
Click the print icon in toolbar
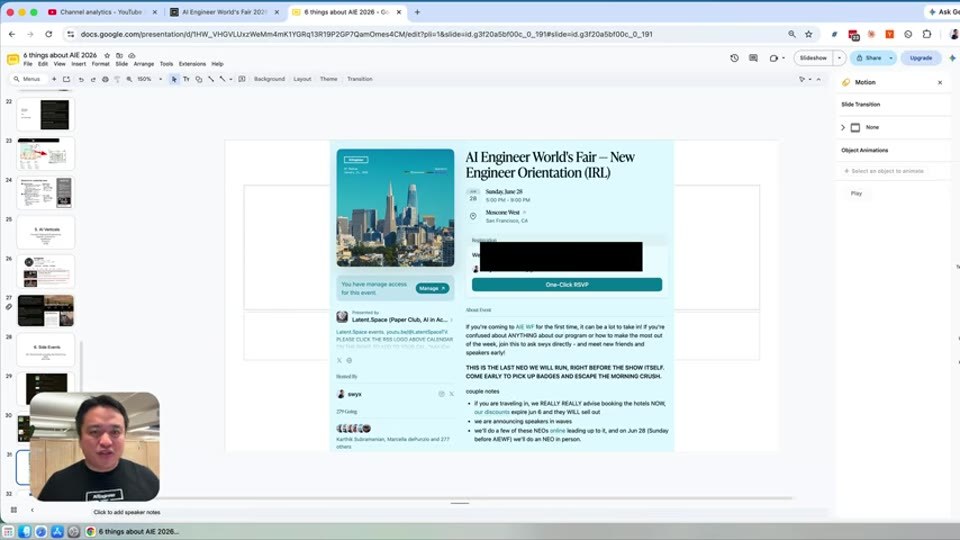click(x=105, y=79)
